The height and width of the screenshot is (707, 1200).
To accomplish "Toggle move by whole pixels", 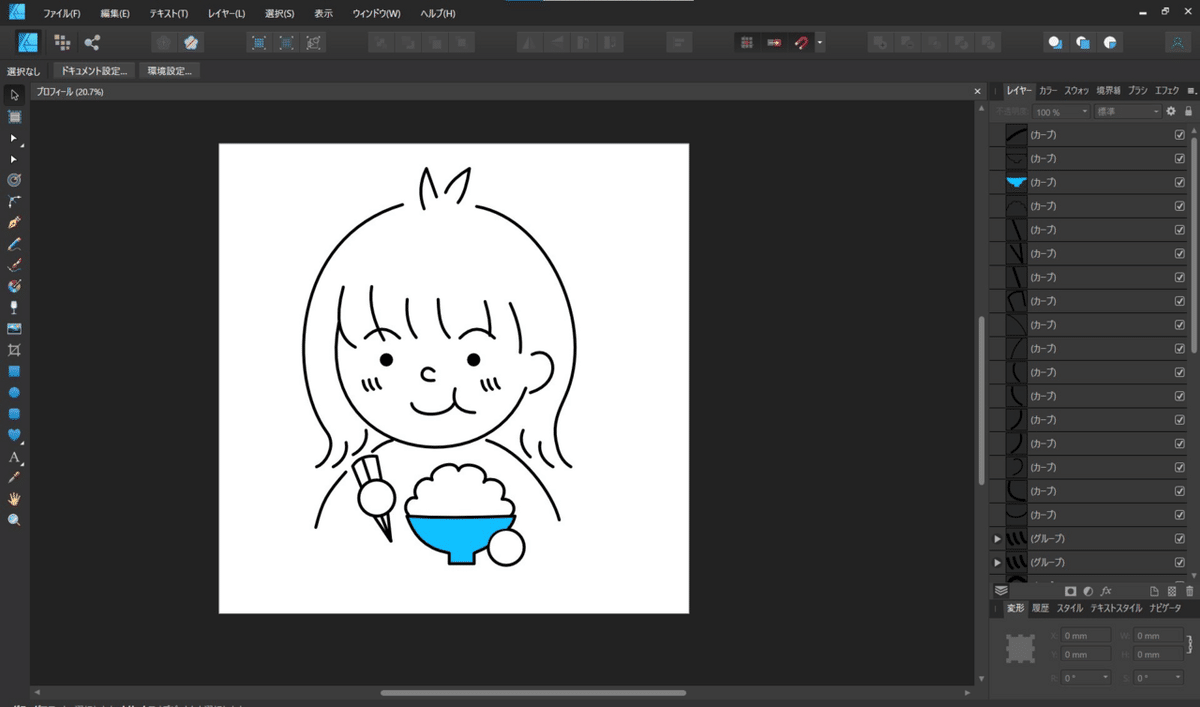I will coord(773,43).
